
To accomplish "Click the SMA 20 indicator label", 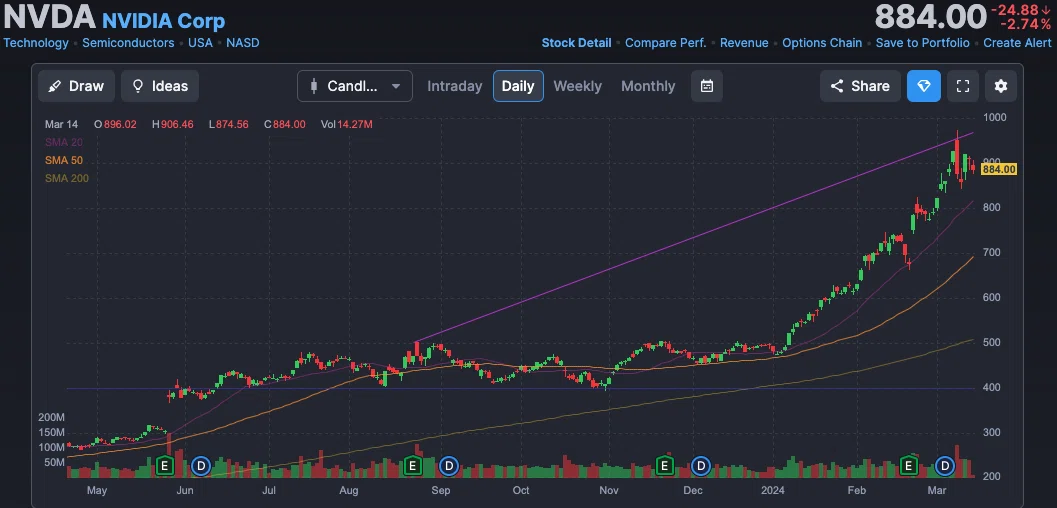I will point(64,142).
